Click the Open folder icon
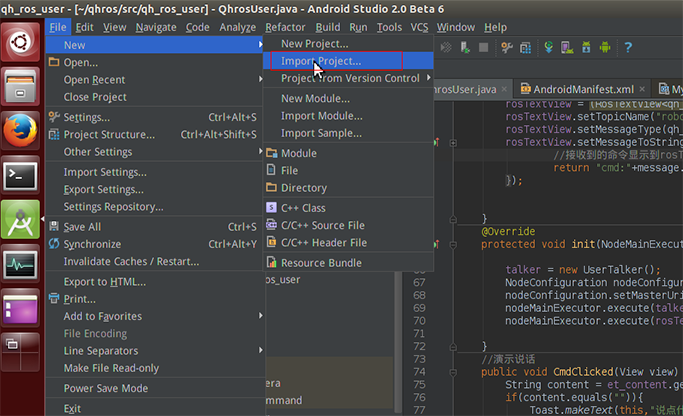Image resolution: width=683 pixels, height=416 pixels. click(54, 62)
